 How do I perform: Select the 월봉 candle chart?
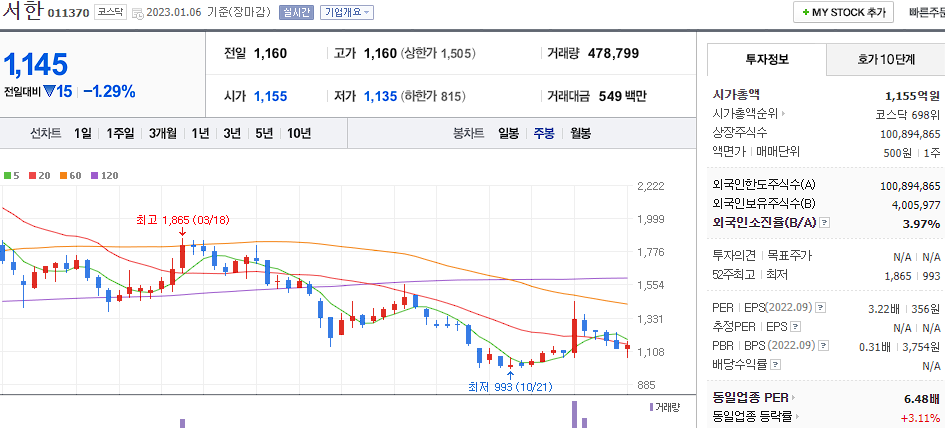[x=580, y=133]
